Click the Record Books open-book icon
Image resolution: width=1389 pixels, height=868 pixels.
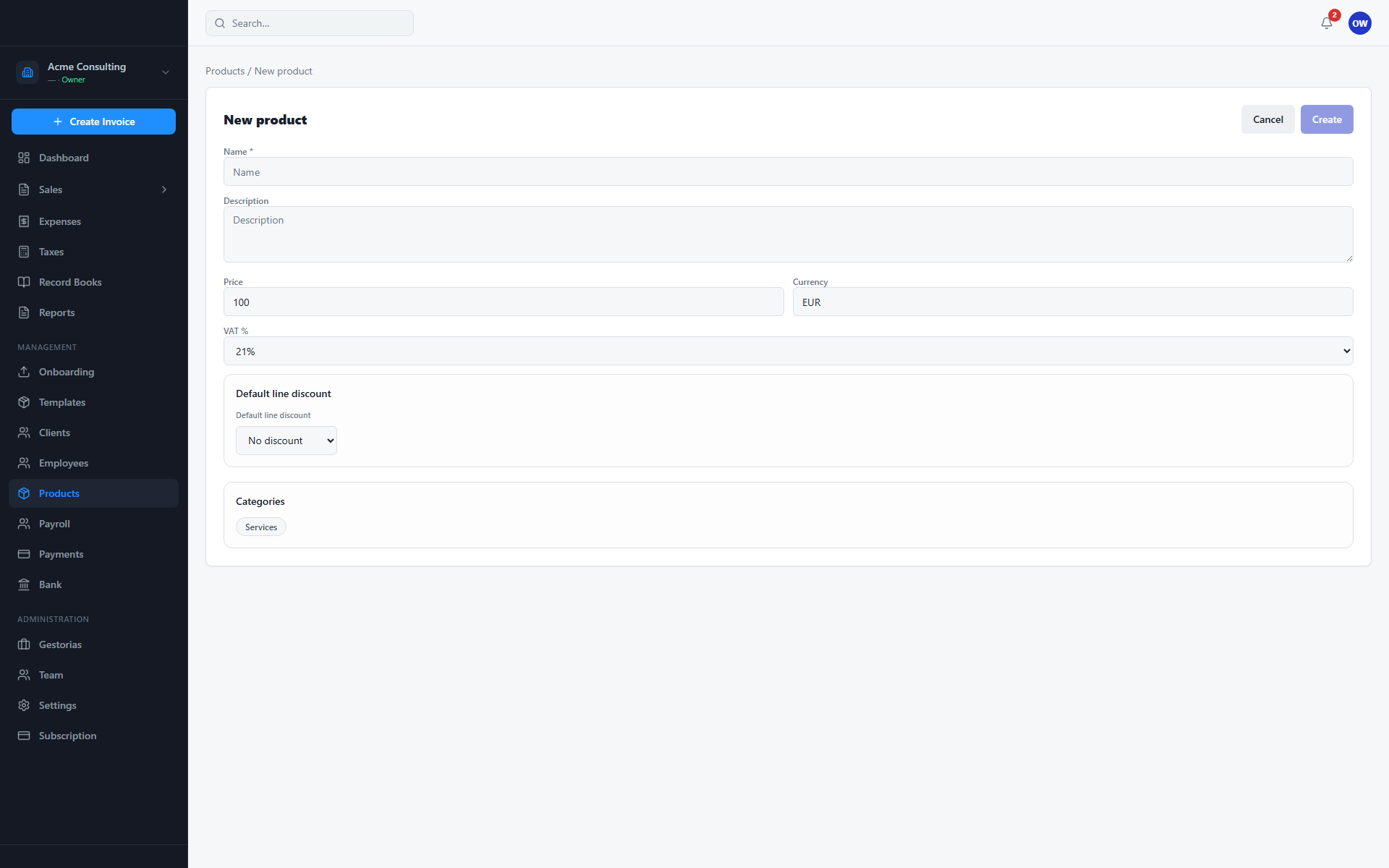(x=24, y=282)
